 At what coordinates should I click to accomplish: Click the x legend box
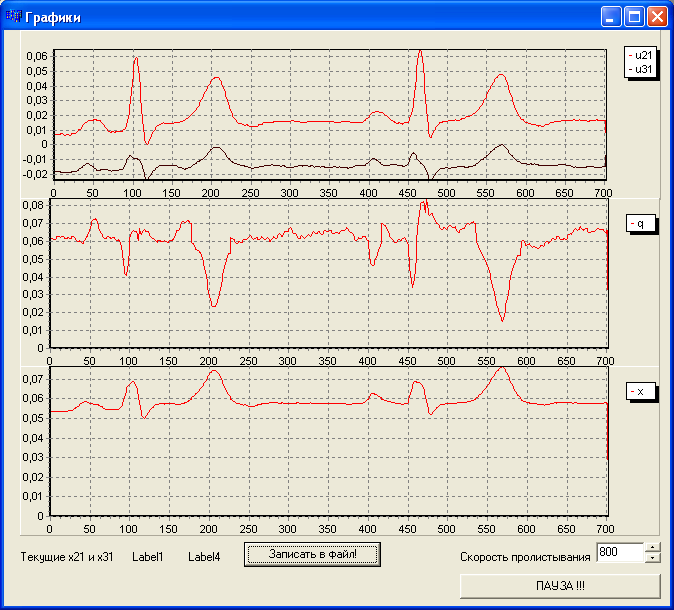pyautogui.click(x=640, y=392)
